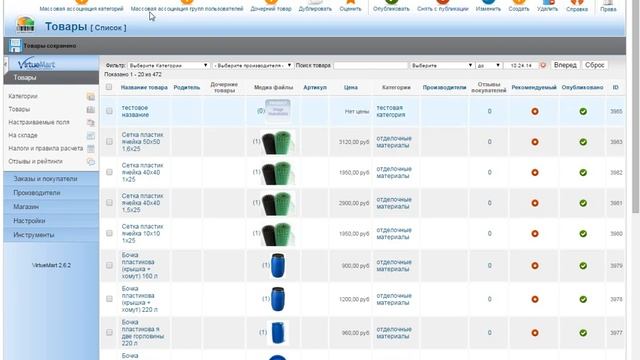Click the Дублировать toolbar button

(x=315, y=6)
